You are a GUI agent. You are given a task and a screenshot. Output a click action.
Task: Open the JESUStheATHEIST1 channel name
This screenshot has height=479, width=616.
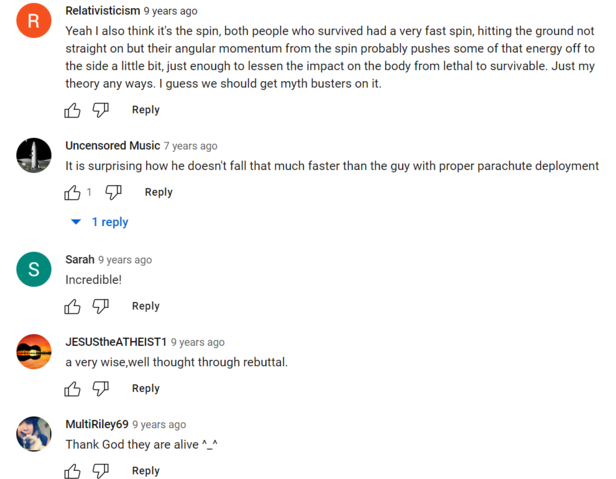click(x=116, y=342)
